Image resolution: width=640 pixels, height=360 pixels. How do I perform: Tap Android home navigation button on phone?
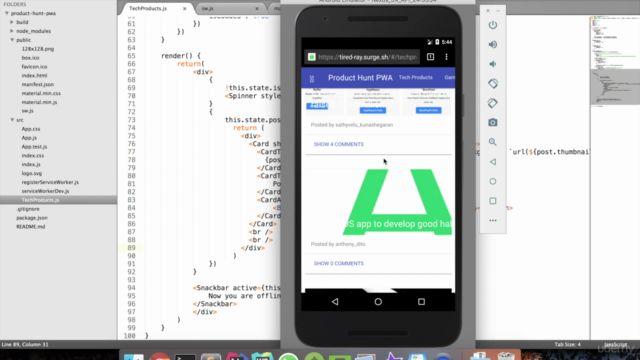click(378, 302)
